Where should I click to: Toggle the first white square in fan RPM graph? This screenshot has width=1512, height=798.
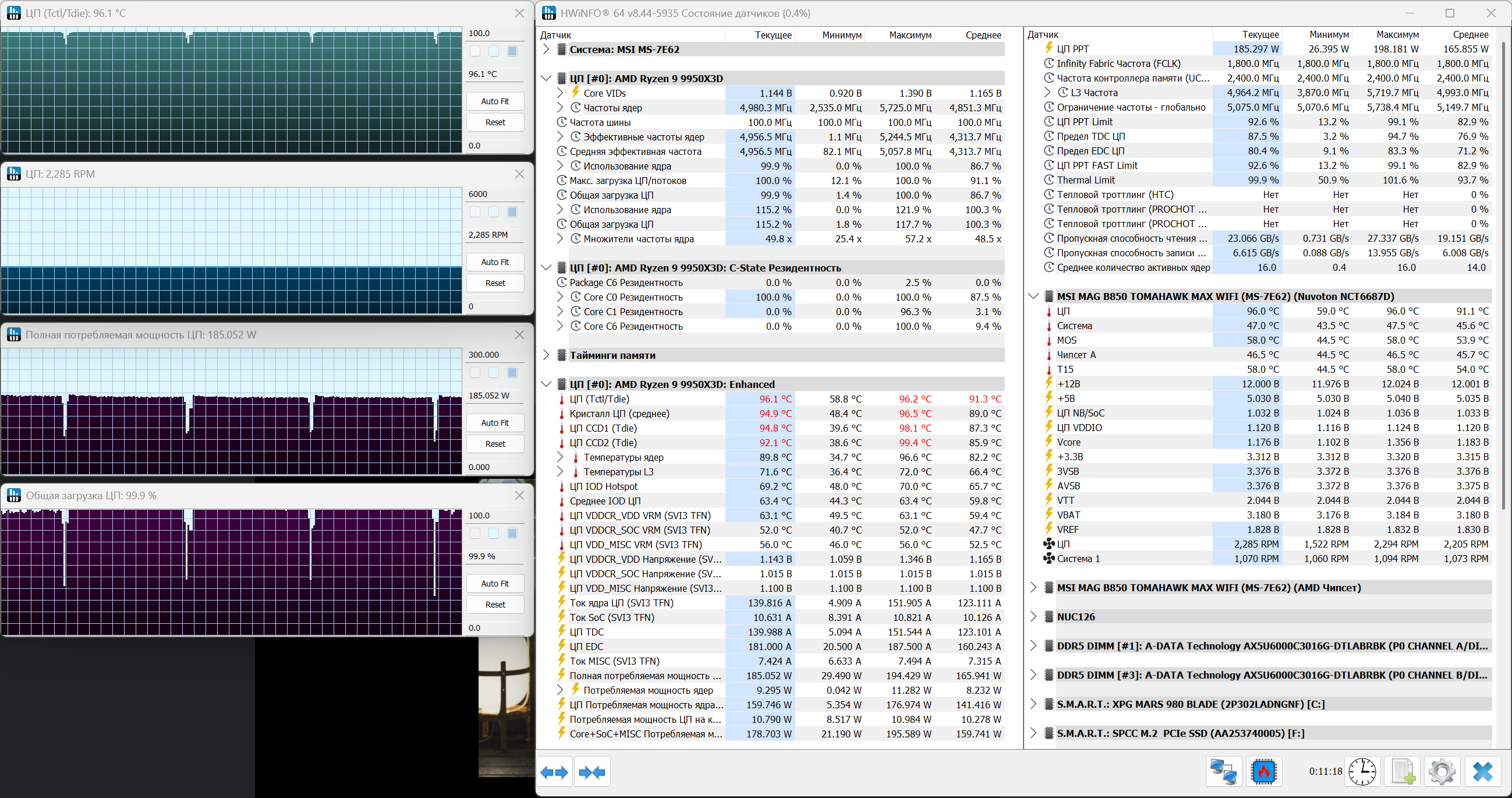click(x=475, y=212)
